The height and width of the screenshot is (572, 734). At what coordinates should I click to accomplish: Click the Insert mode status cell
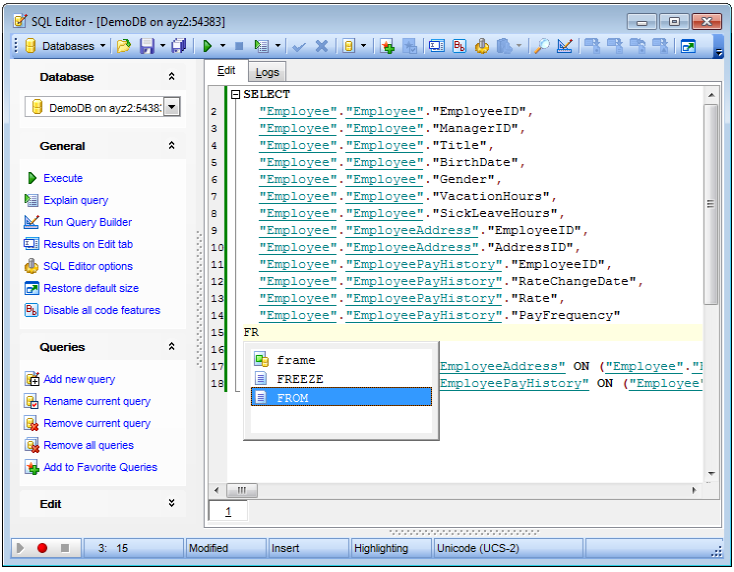point(308,548)
